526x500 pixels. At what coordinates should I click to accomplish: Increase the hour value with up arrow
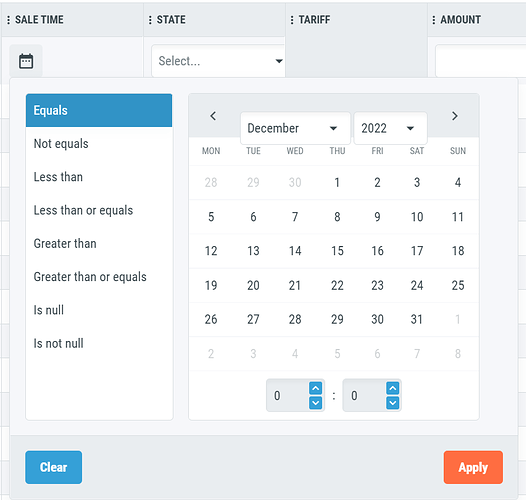pyautogui.click(x=315, y=389)
